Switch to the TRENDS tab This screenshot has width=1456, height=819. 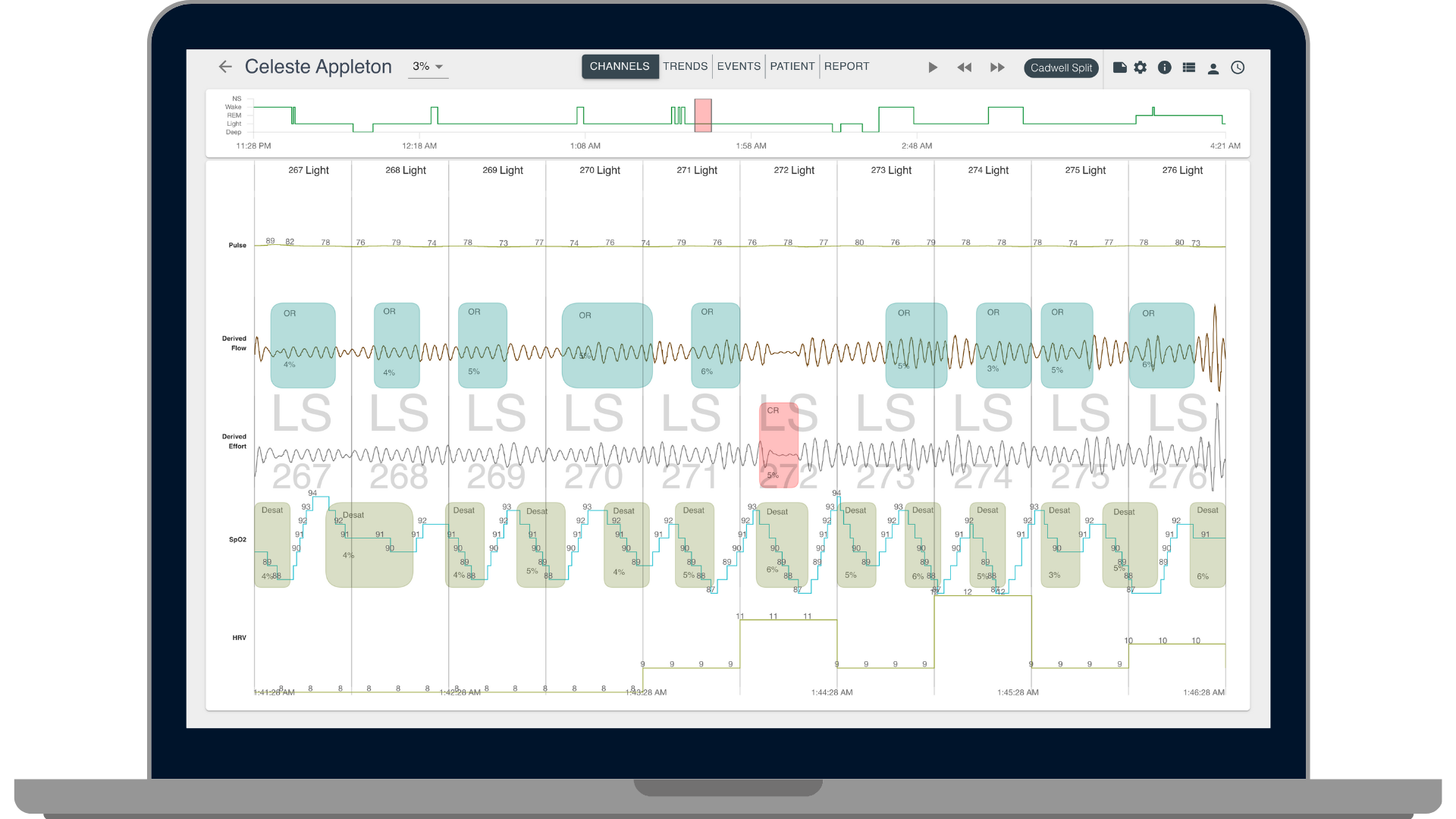click(685, 67)
